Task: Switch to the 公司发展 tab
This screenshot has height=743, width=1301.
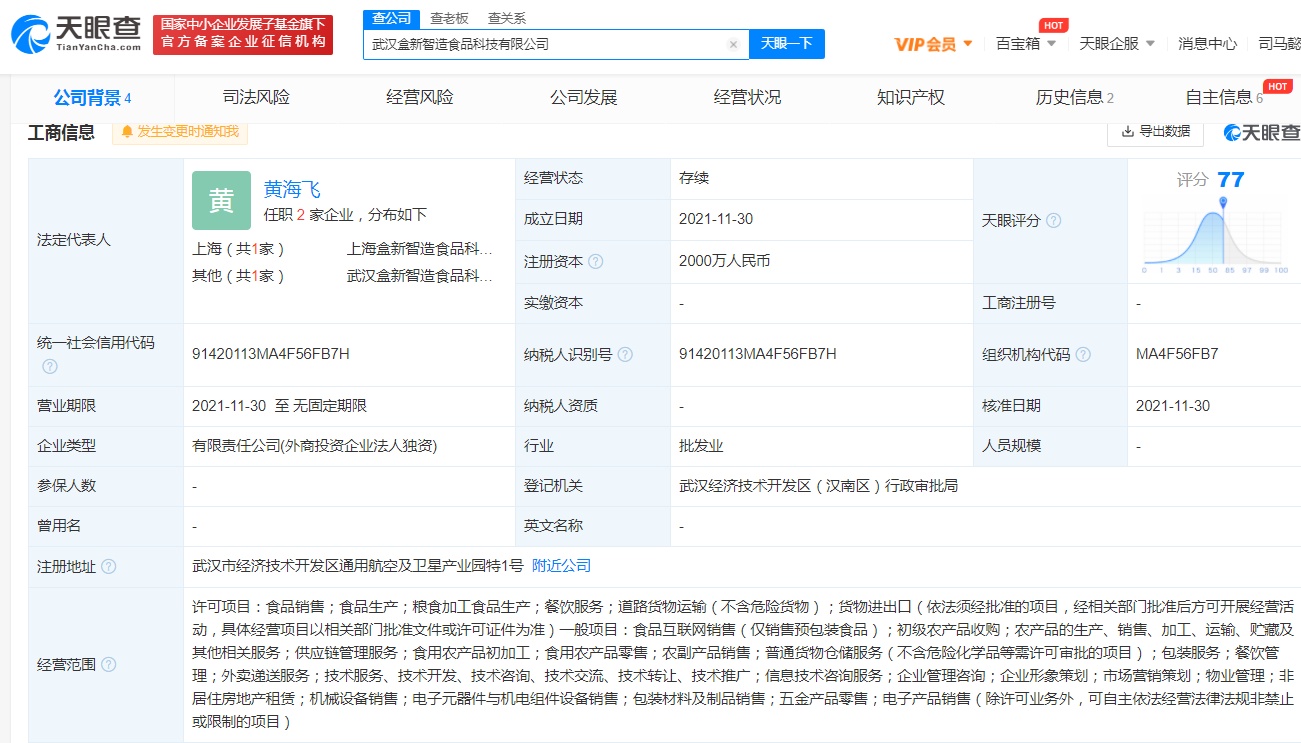Action: (584, 98)
